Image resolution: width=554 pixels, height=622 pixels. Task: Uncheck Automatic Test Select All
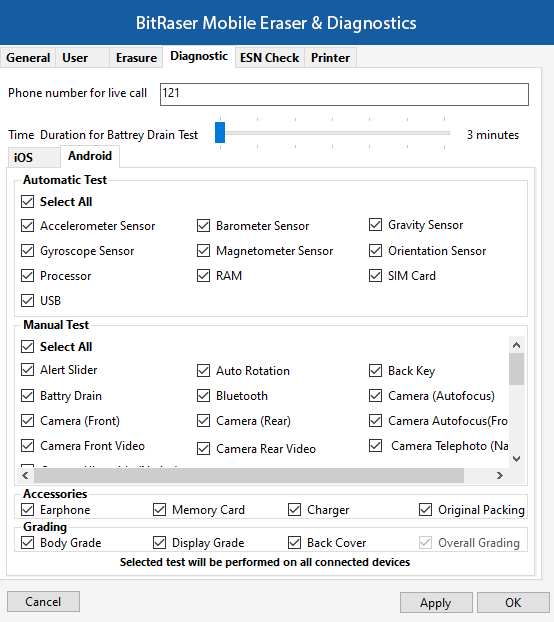point(27,202)
